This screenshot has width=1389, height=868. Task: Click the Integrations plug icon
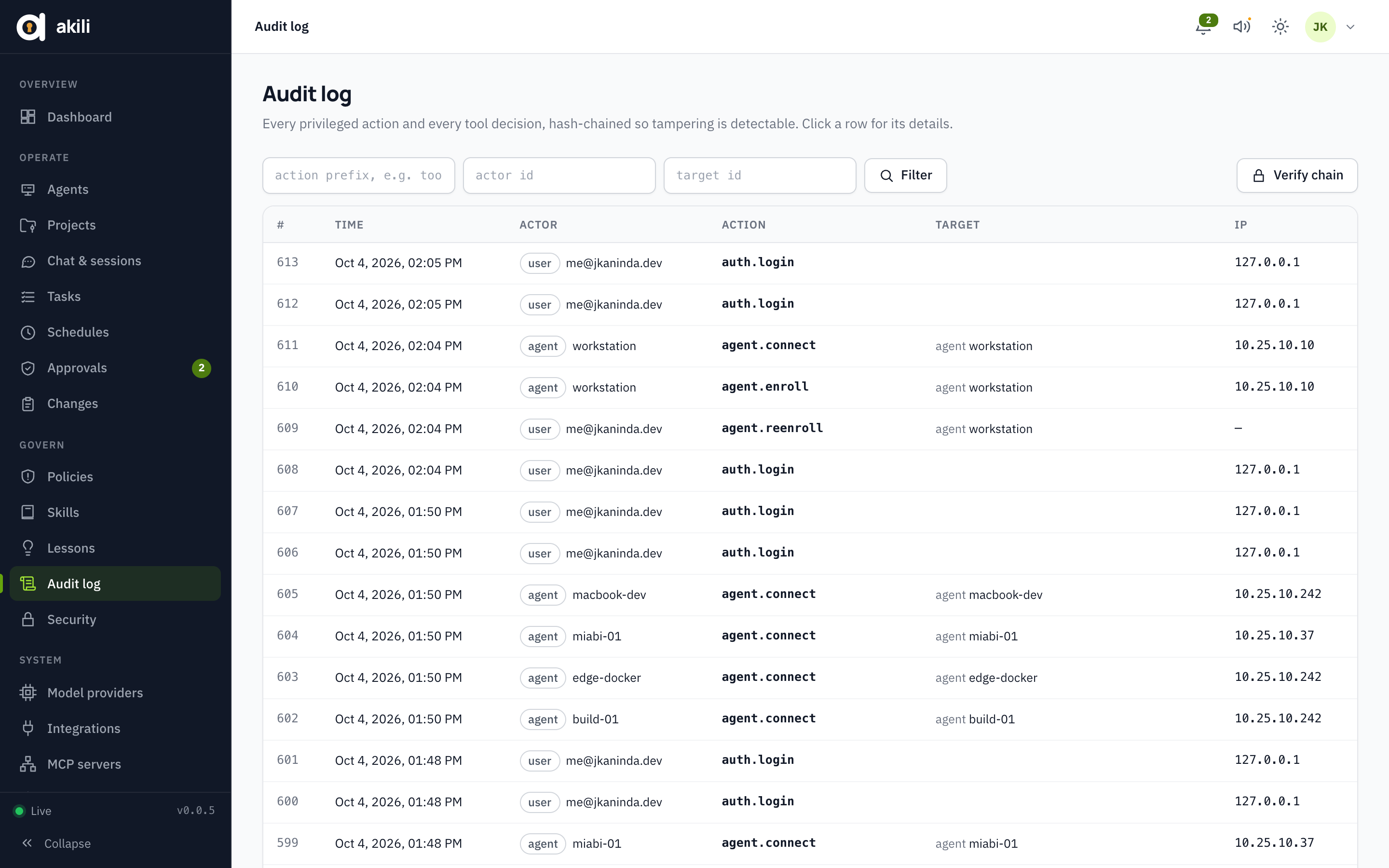pos(27,728)
